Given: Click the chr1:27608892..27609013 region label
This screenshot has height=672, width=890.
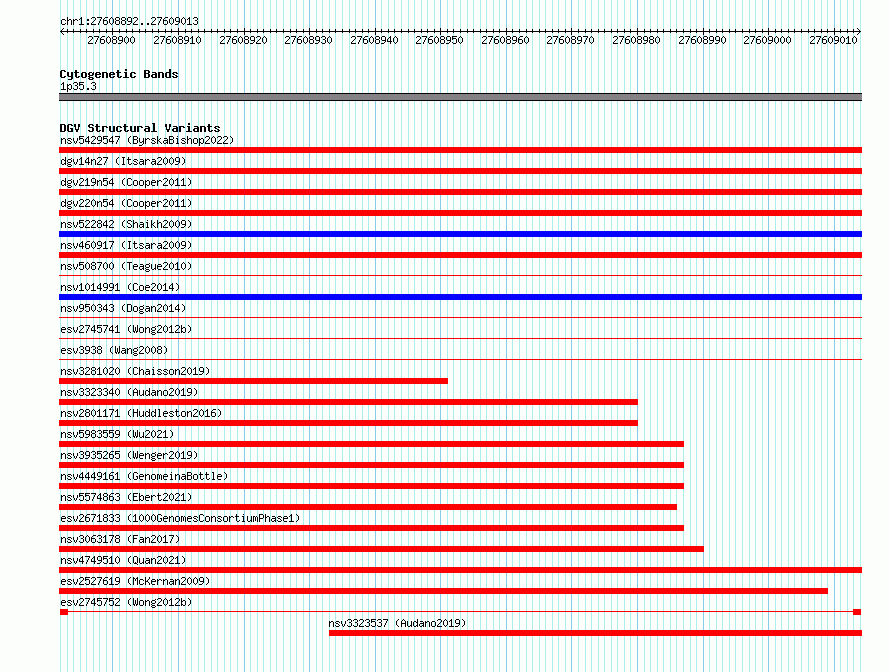Looking at the screenshot, I should pos(129,21).
